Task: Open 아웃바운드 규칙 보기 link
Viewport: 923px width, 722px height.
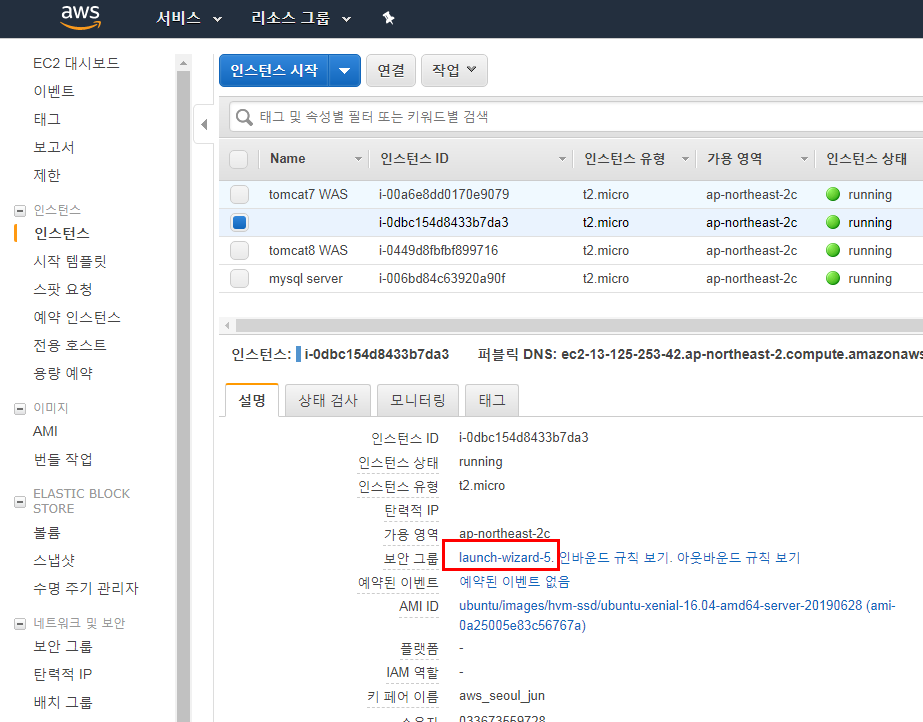Action: 738,558
